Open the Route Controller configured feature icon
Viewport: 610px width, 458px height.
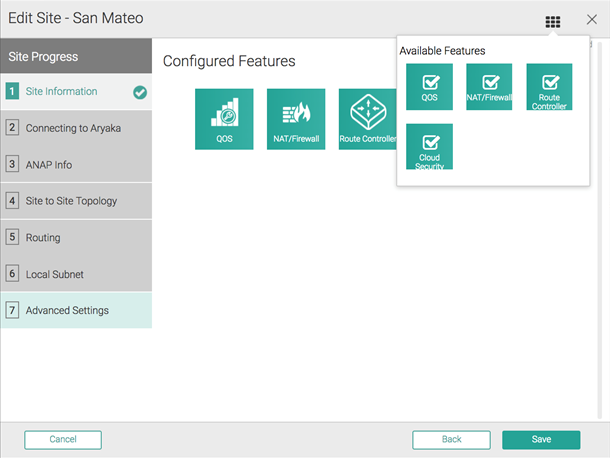coord(368,119)
